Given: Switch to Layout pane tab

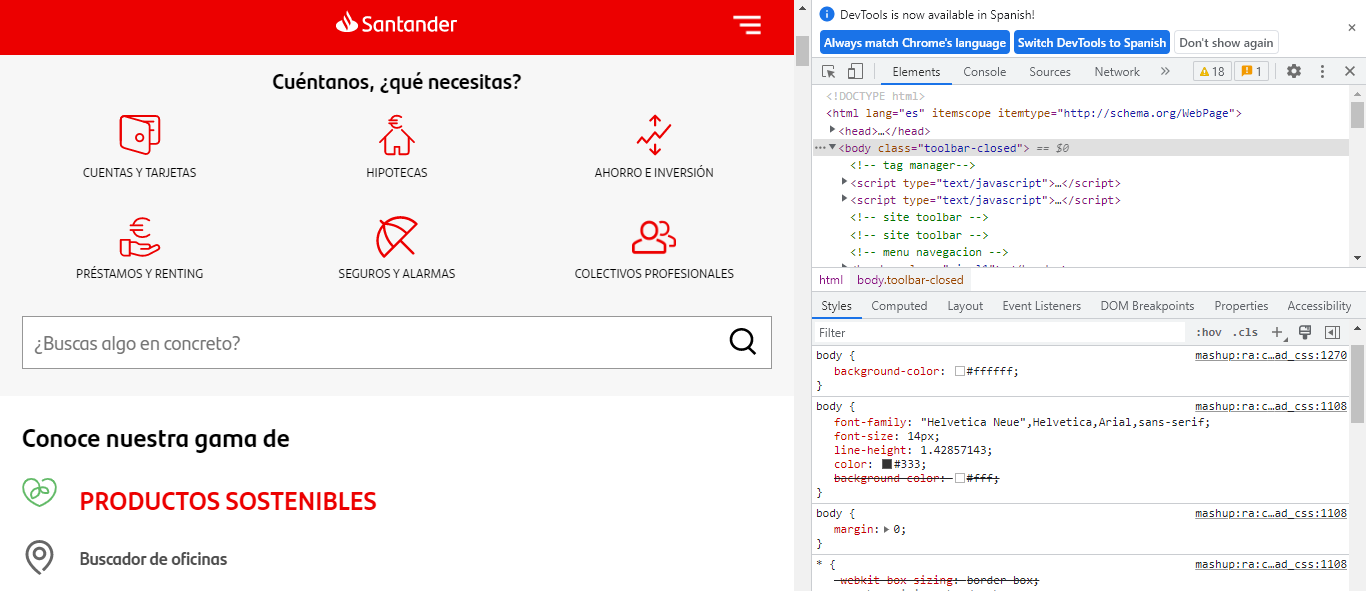Looking at the screenshot, I should click(965, 306).
